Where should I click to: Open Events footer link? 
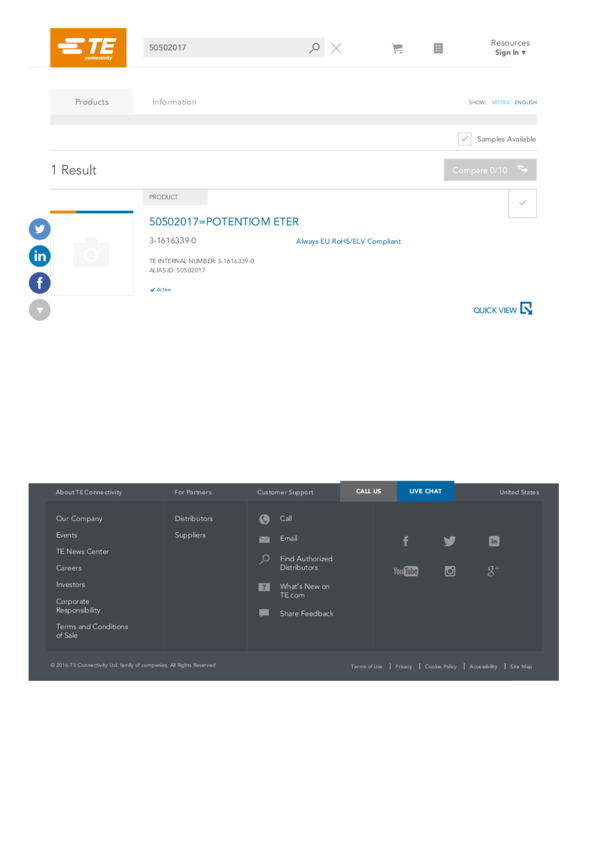pyautogui.click(x=67, y=535)
